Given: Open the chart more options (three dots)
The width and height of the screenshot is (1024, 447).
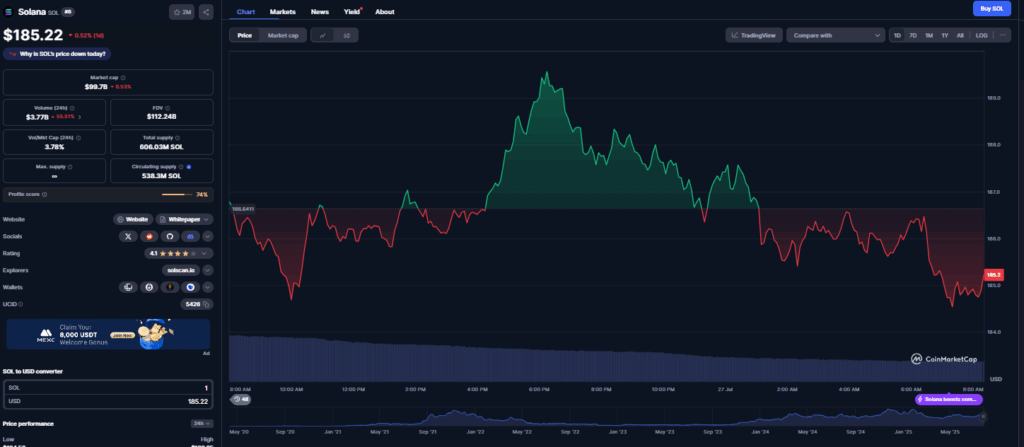Looking at the screenshot, I should coord(1003,35).
